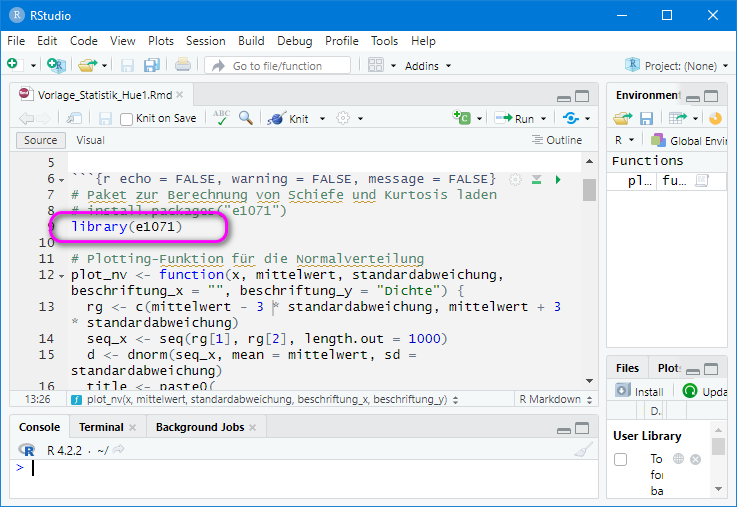The width and height of the screenshot is (737, 507).
Task: Import Dataset icon in Environment pane
Action: tap(677, 118)
